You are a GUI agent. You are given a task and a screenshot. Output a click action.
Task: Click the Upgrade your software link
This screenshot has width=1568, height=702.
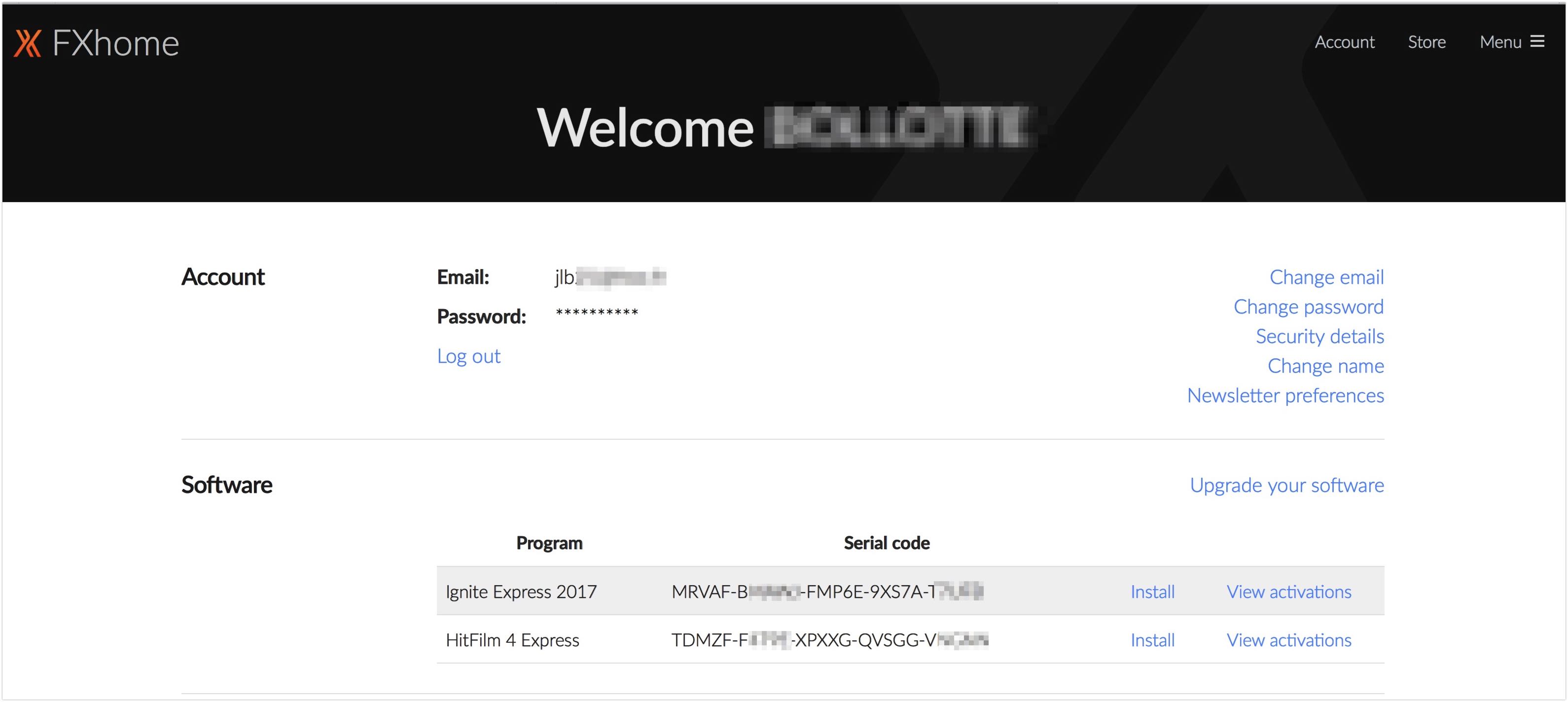click(1286, 485)
